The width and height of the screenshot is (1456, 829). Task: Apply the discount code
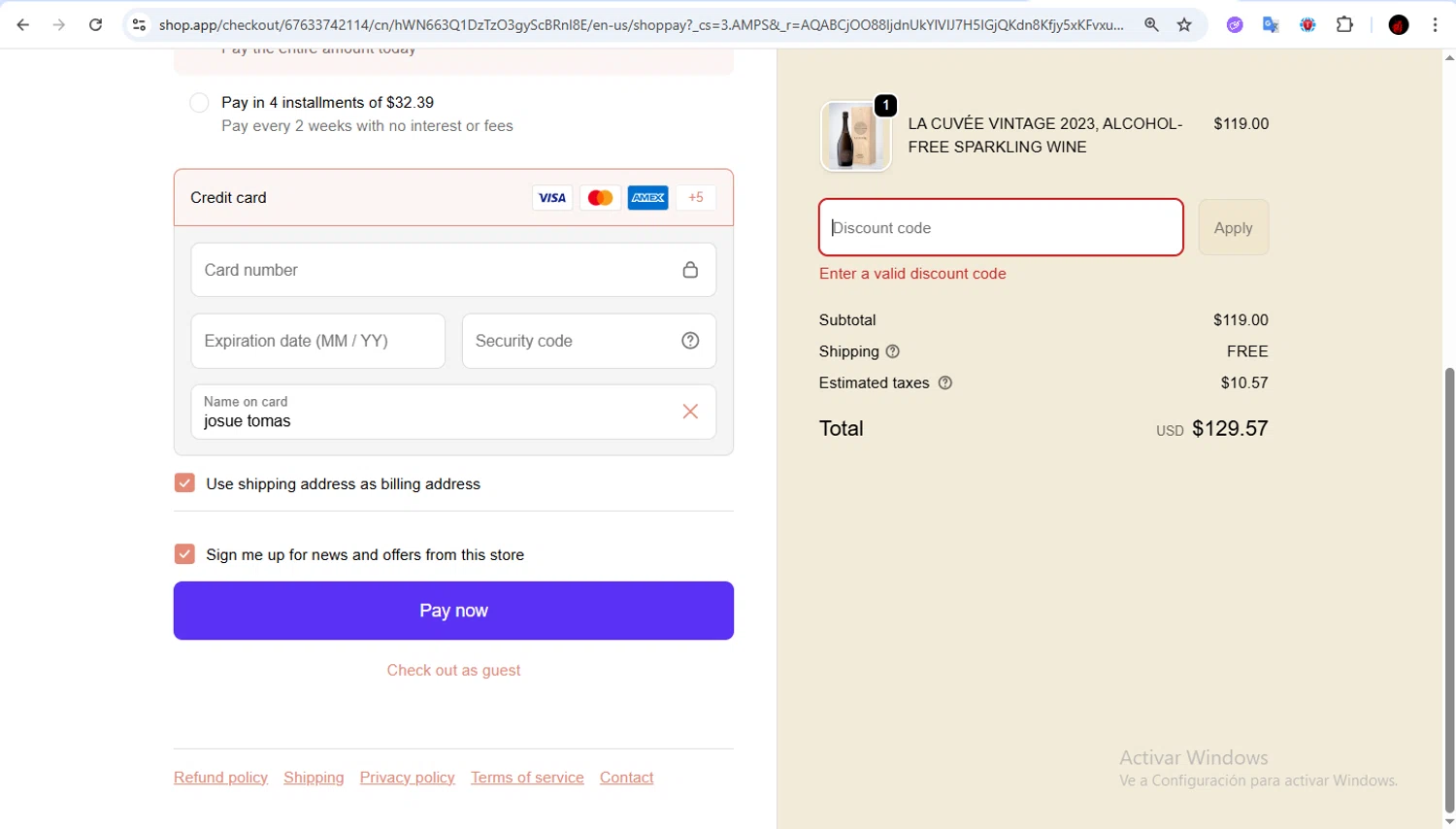click(x=1234, y=227)
